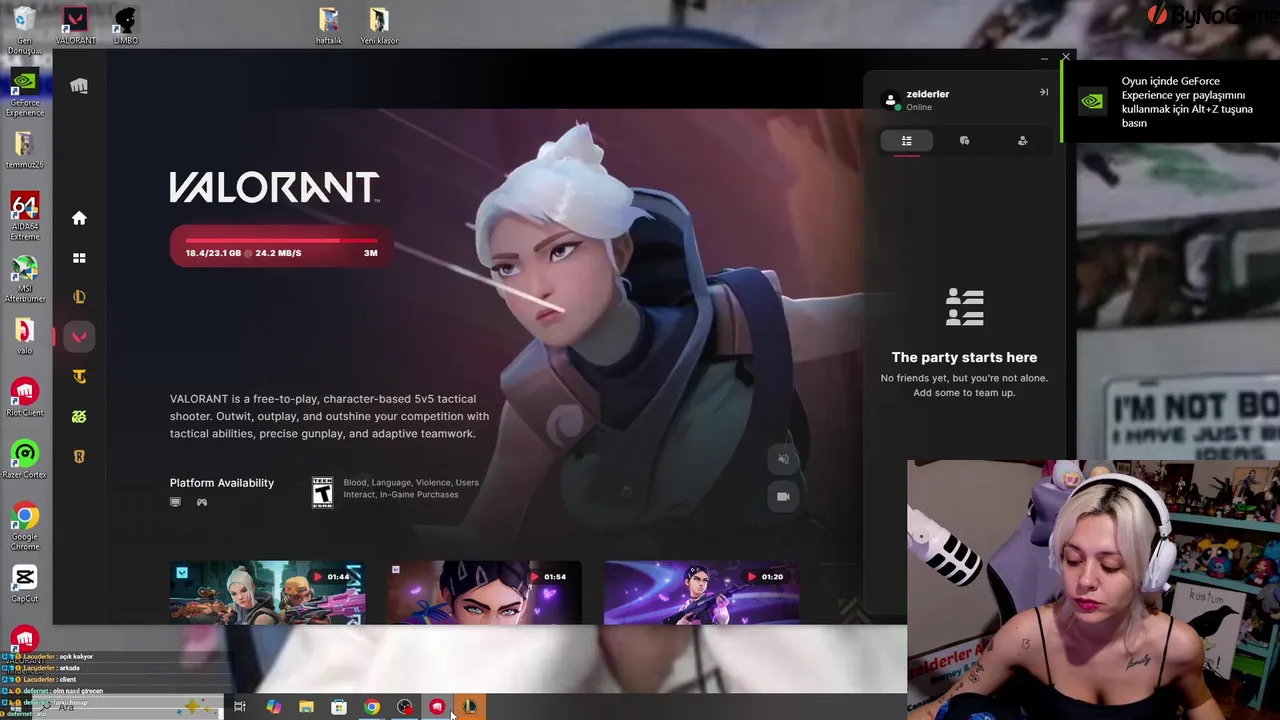Open OBS Studio on taskbar
Screen dimensions: 1280x720
tap(404, 707)
